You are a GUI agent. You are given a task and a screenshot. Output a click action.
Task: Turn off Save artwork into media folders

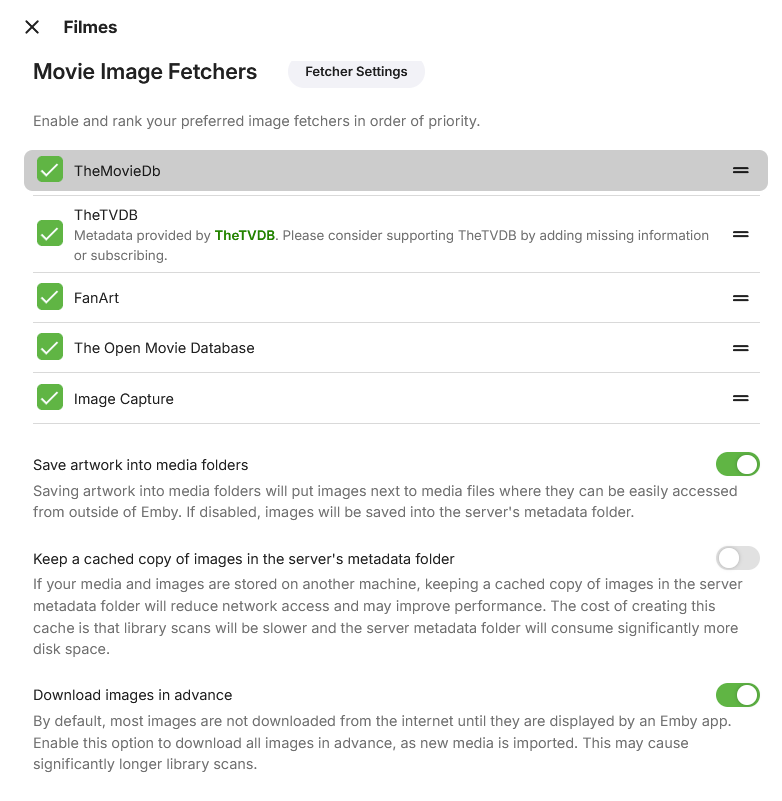point(737,464)
